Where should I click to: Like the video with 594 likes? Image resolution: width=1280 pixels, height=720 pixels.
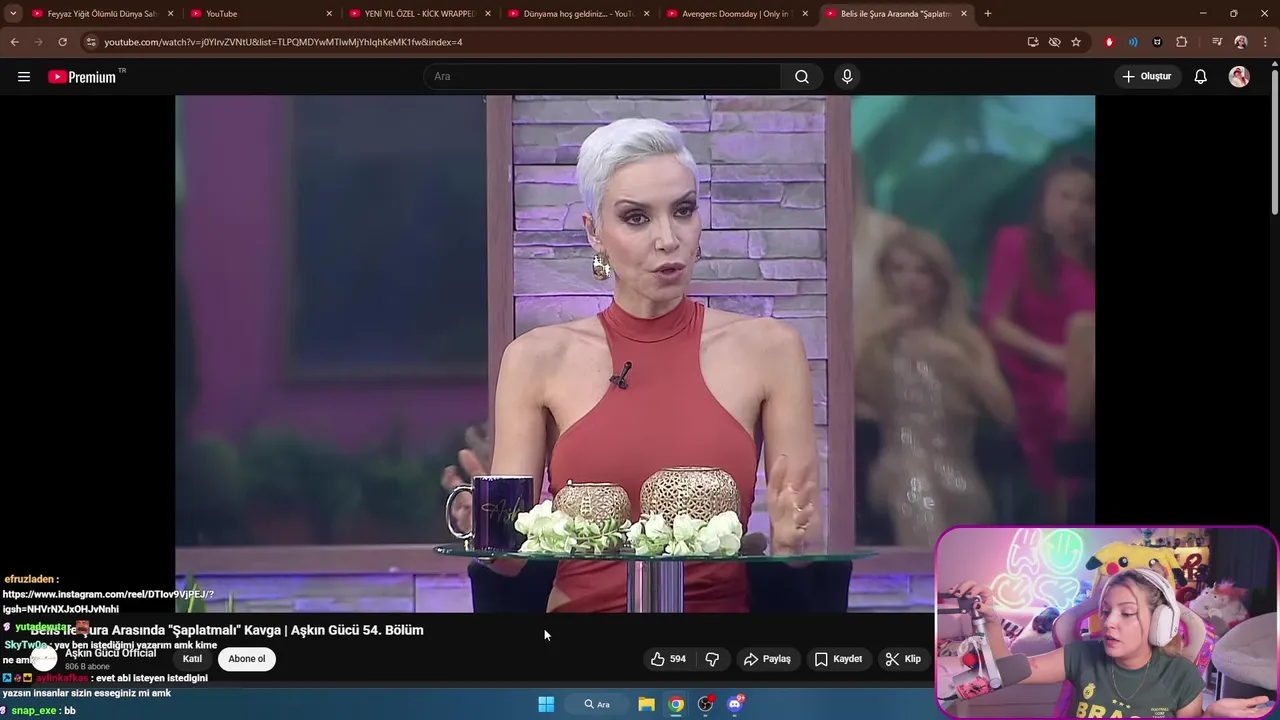(x=668, y=659)
